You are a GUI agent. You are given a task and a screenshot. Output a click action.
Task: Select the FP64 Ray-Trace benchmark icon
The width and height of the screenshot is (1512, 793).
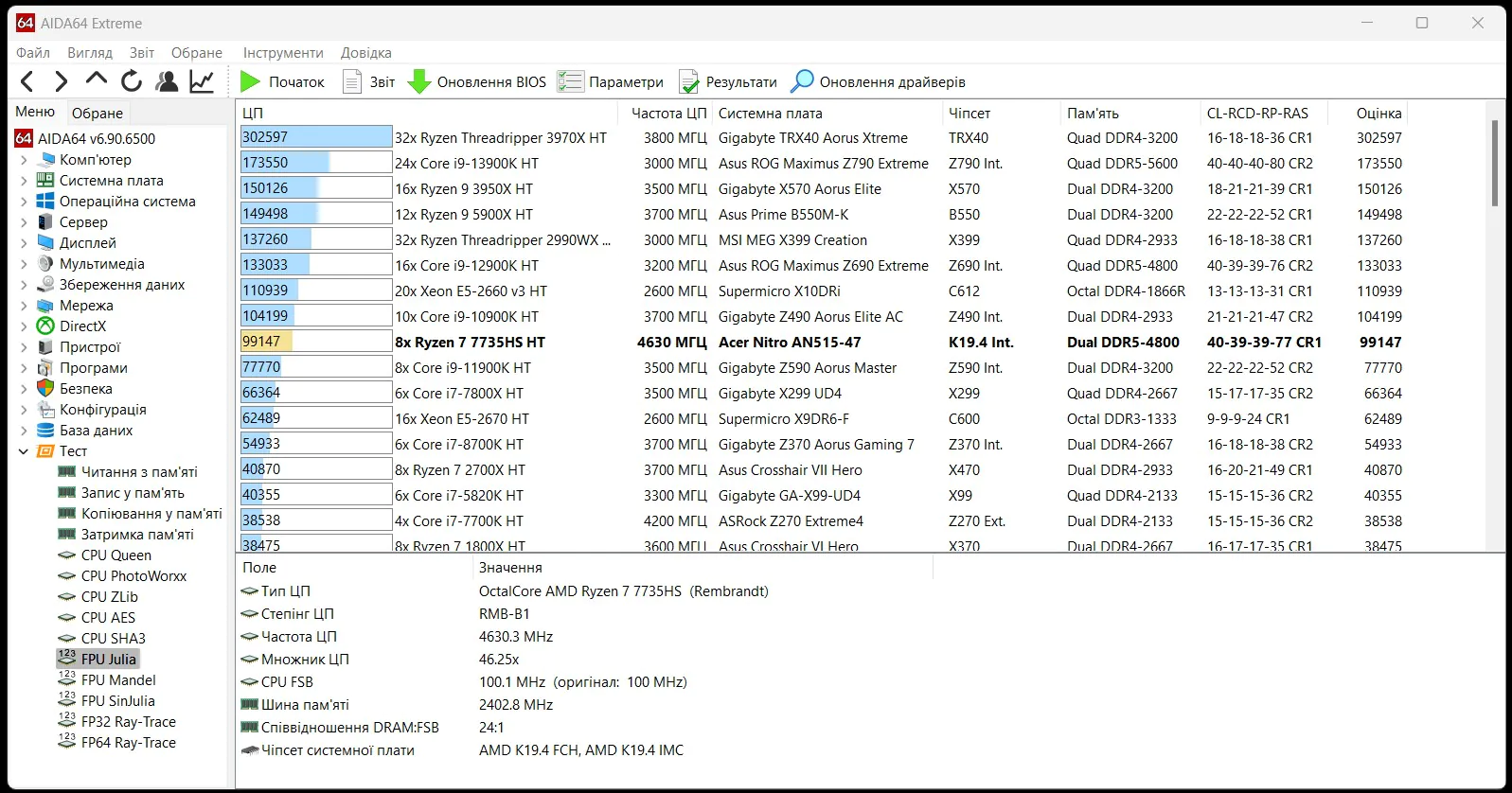coord(66,742)
